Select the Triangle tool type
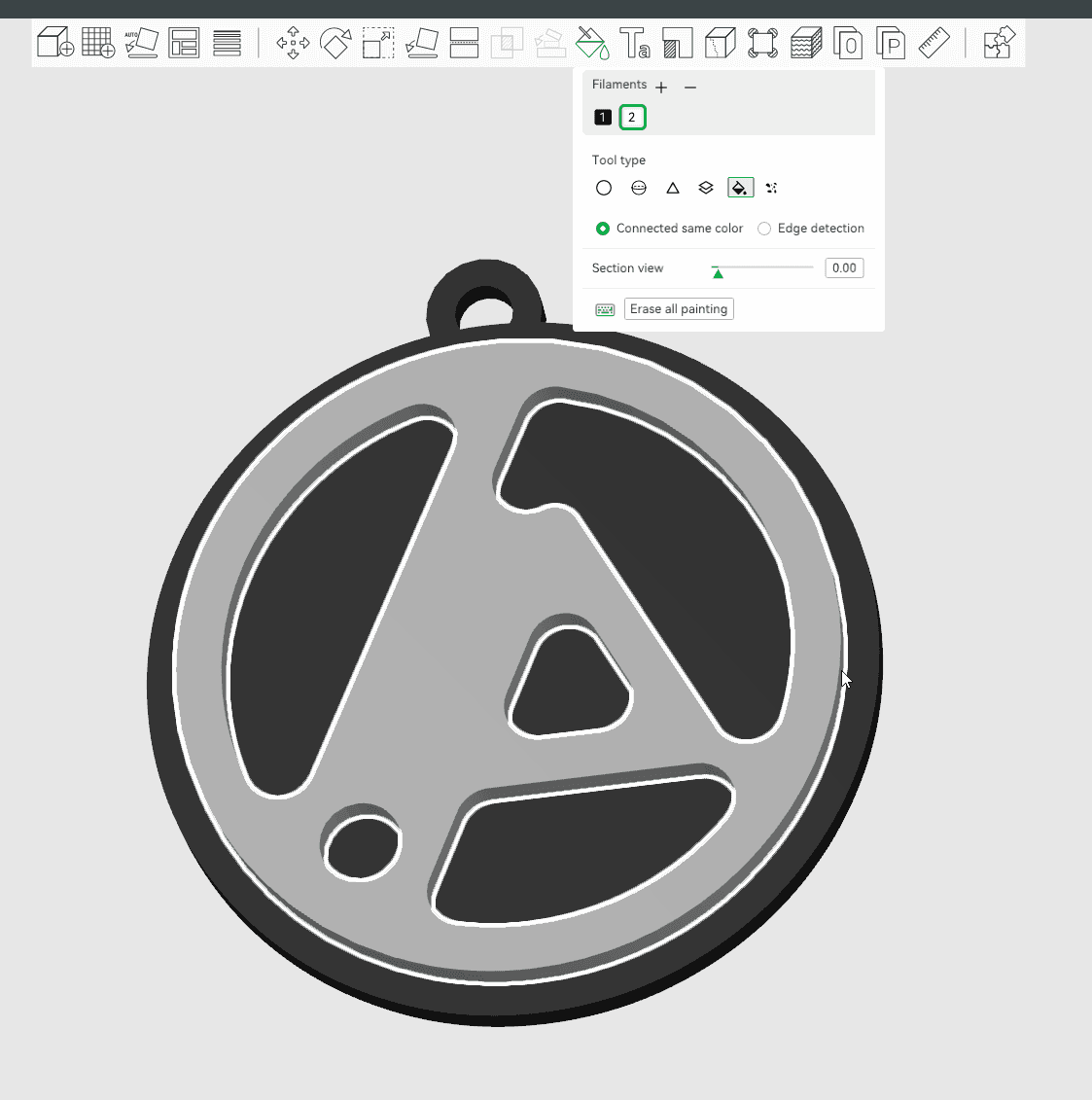 [x=673, y=188]
